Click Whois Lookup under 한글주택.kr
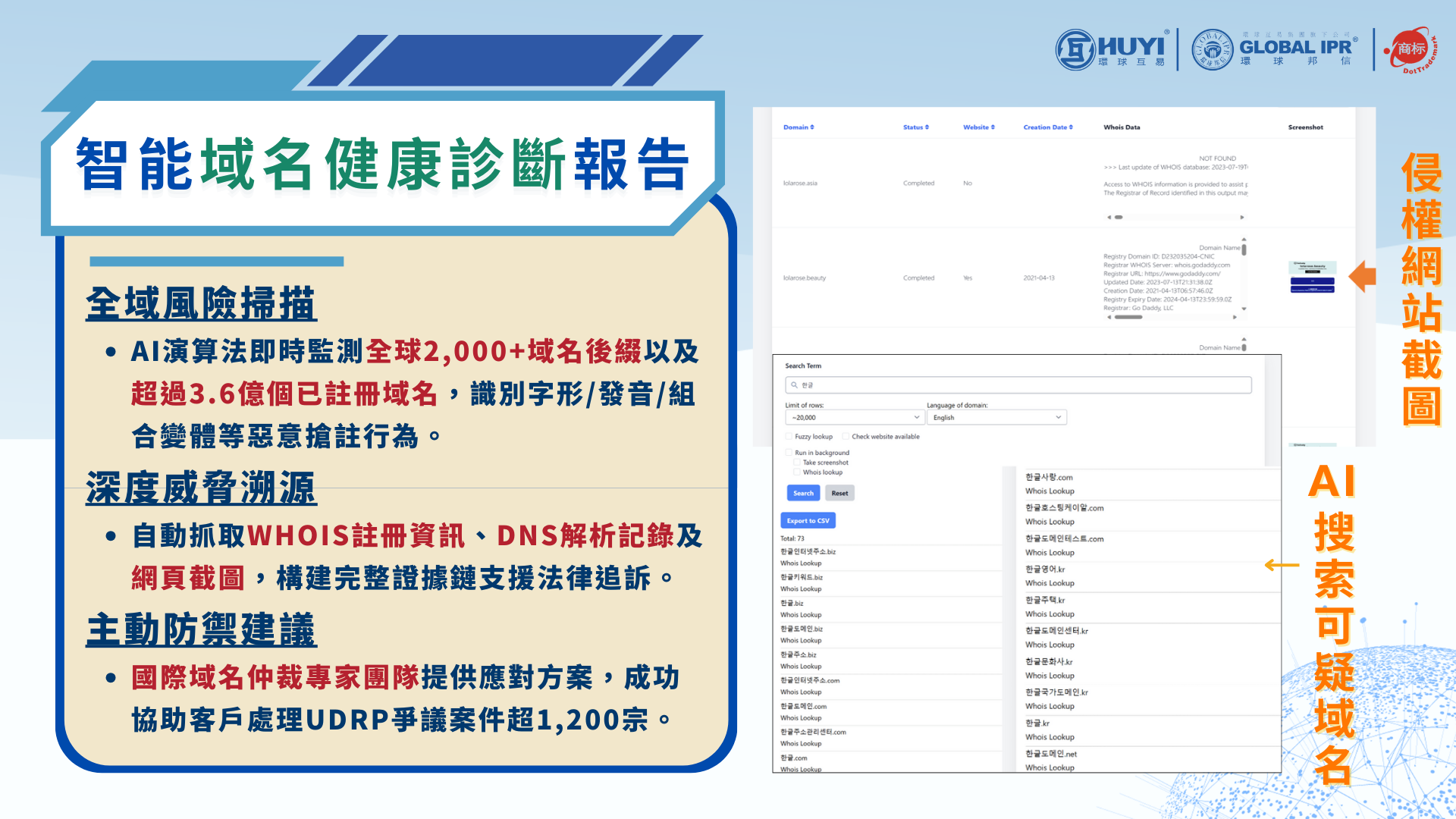 [1050, 614]
